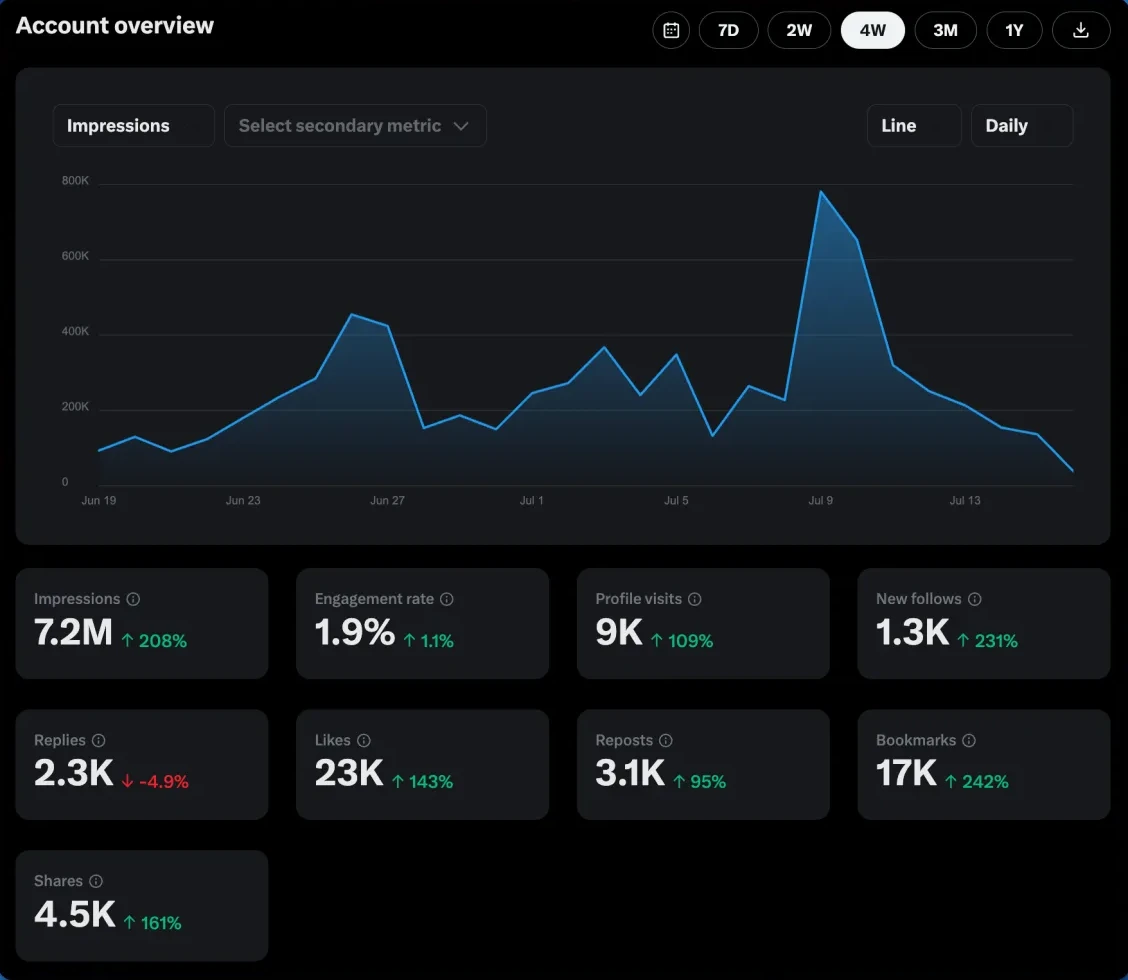1128x980 pixels.
Task: Switch range to 2W
Action: [x=799, y=30]
